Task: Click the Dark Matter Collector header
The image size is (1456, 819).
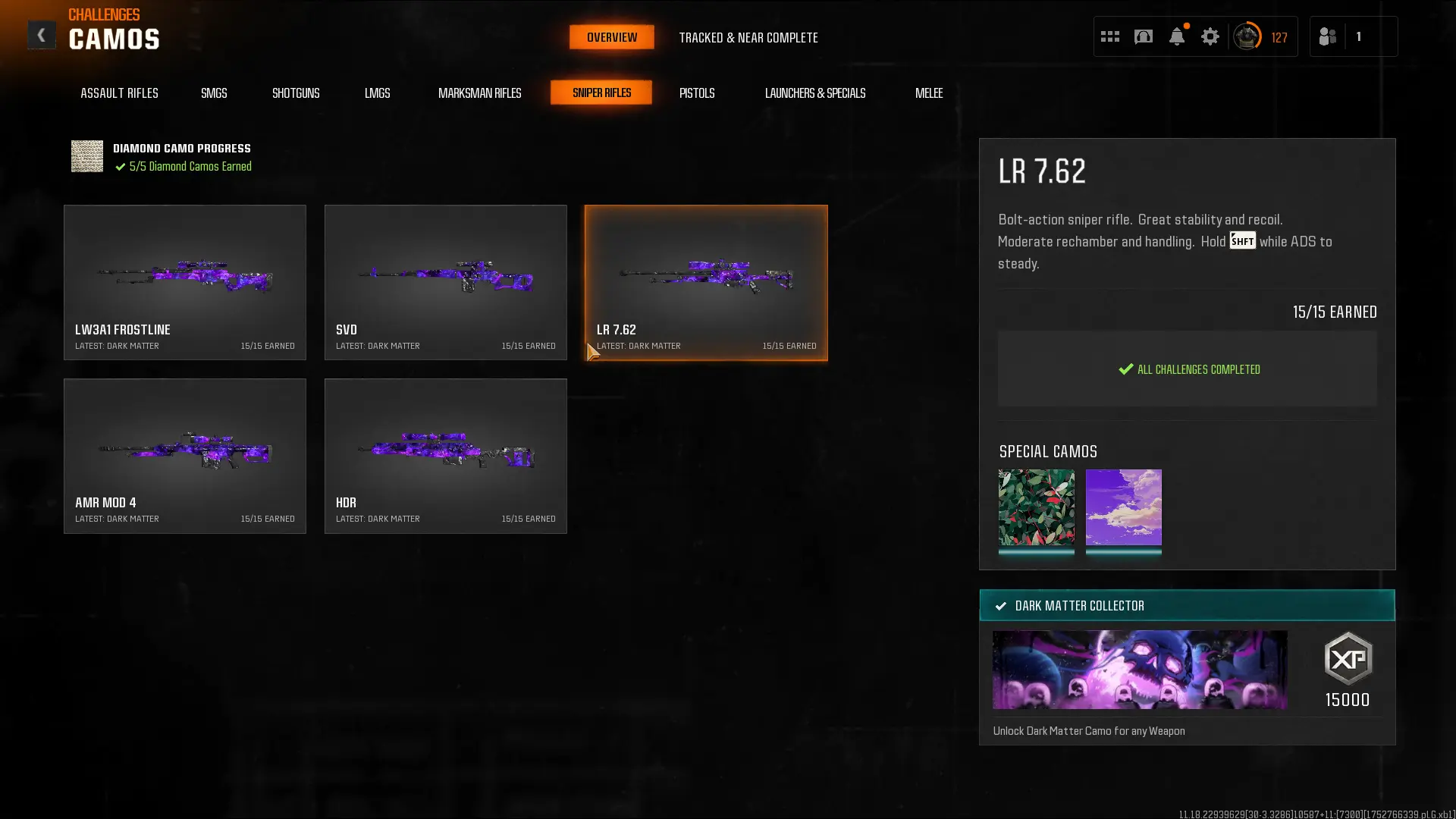Action: [x=1187, y=605]
